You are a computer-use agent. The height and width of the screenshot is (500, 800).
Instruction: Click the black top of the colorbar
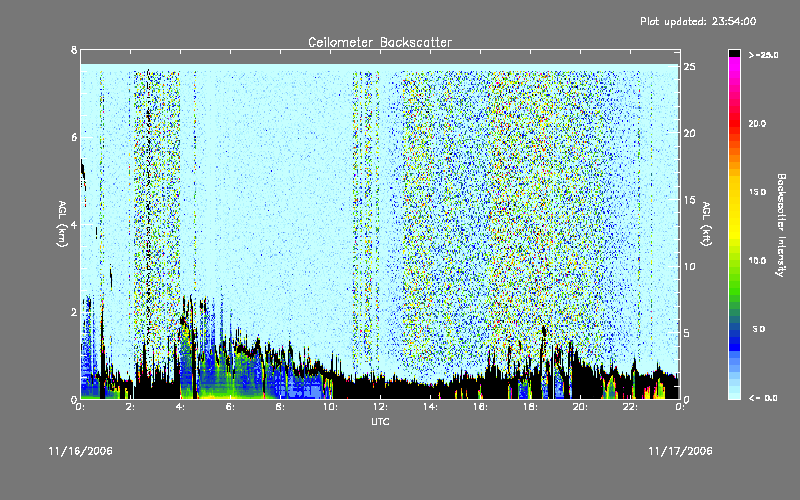click(734, 53)
